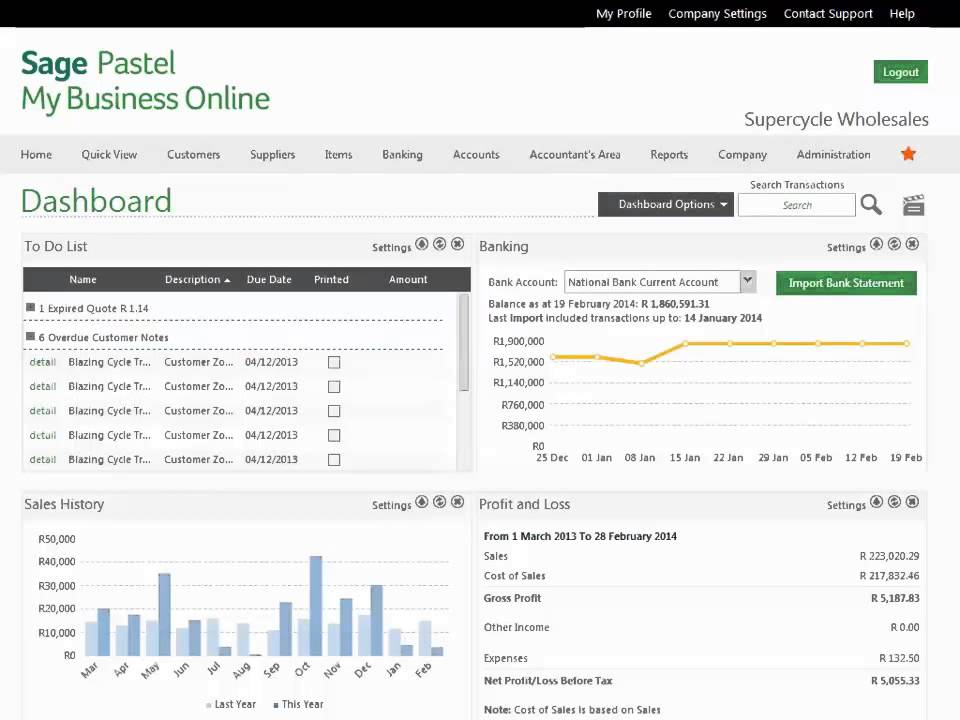Open the Items menu
Image resolution: width=960 pixels, height=720 pixels.
[339, 154]
